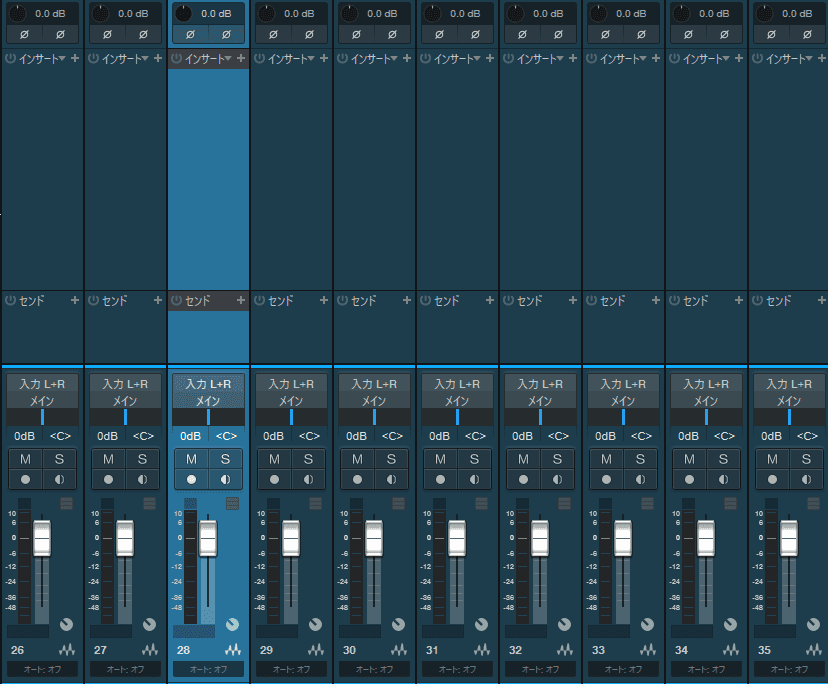
Task: Click insert power icon on channel 30
Action: pyautogui.click(x=342, y=58)
